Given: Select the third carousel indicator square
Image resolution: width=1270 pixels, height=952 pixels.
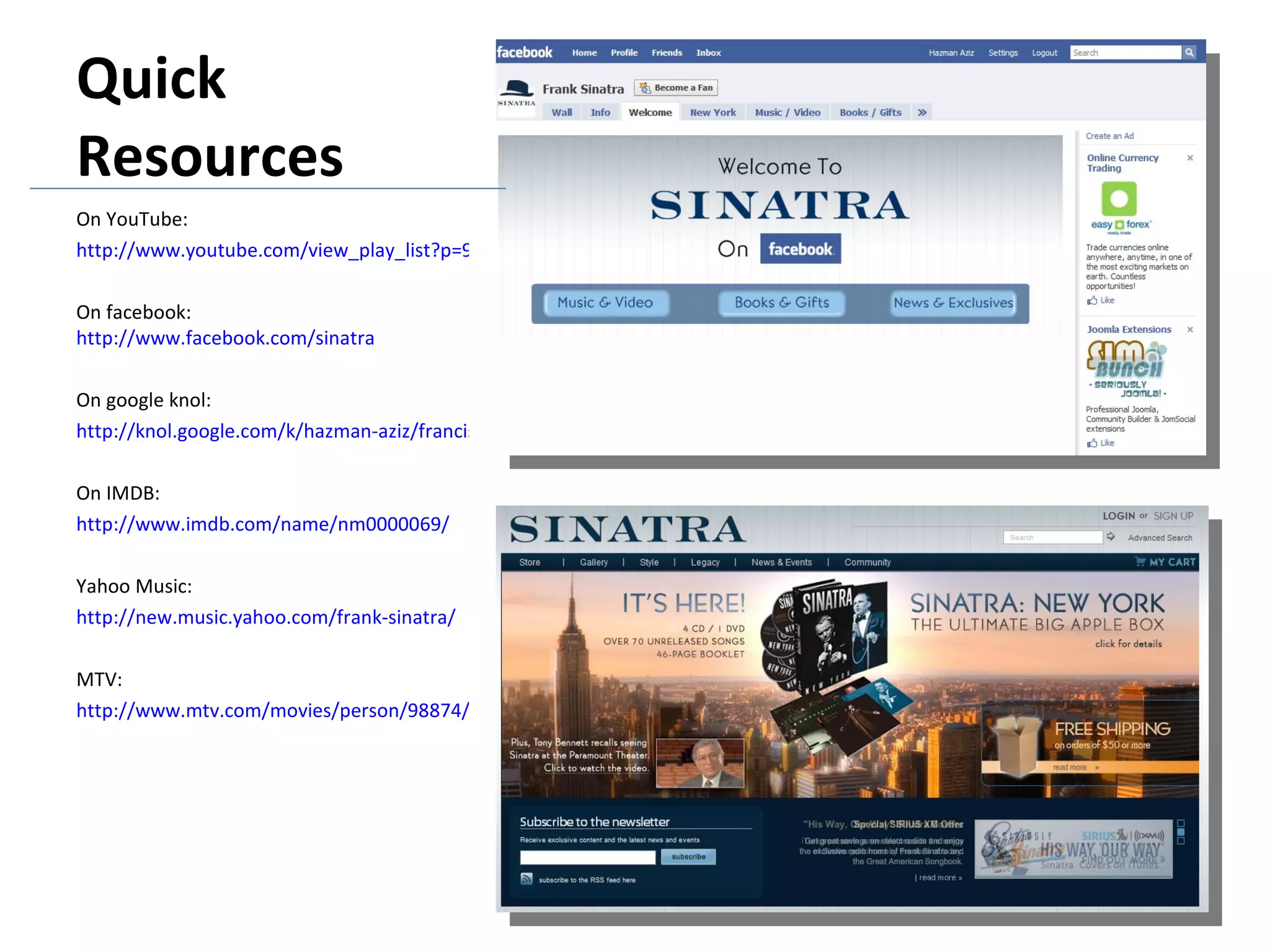Looking at the screenshot, I should pyautogui.click(x=1181, y=842).
